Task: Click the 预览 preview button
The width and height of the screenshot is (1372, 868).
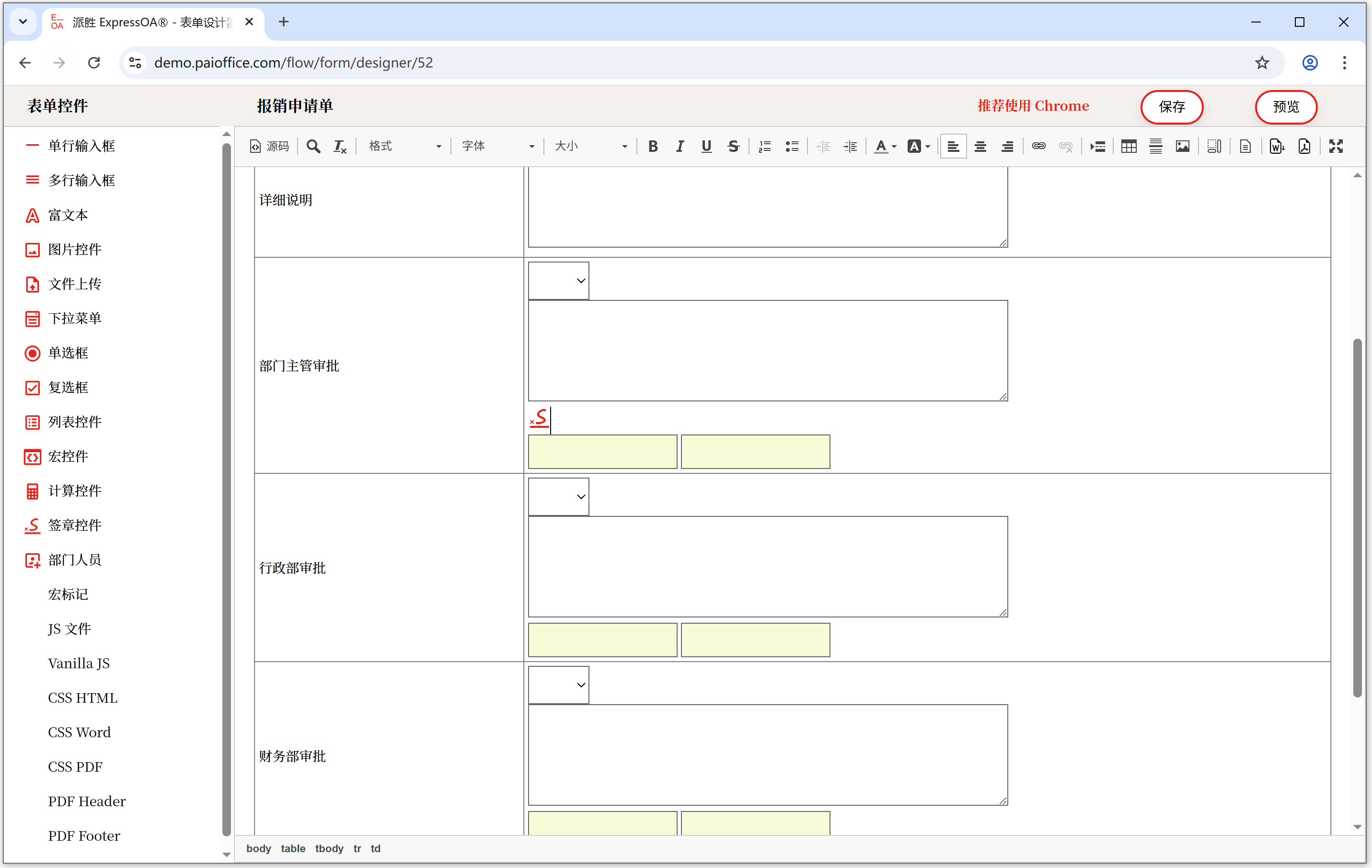Action: (x=1286, y=106)
